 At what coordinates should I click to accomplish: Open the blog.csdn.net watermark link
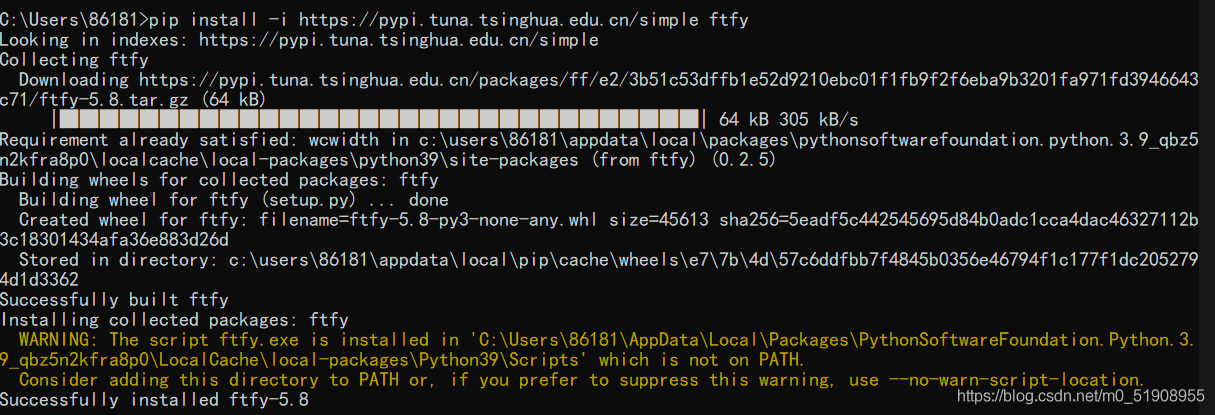(x=1081, y=396)
